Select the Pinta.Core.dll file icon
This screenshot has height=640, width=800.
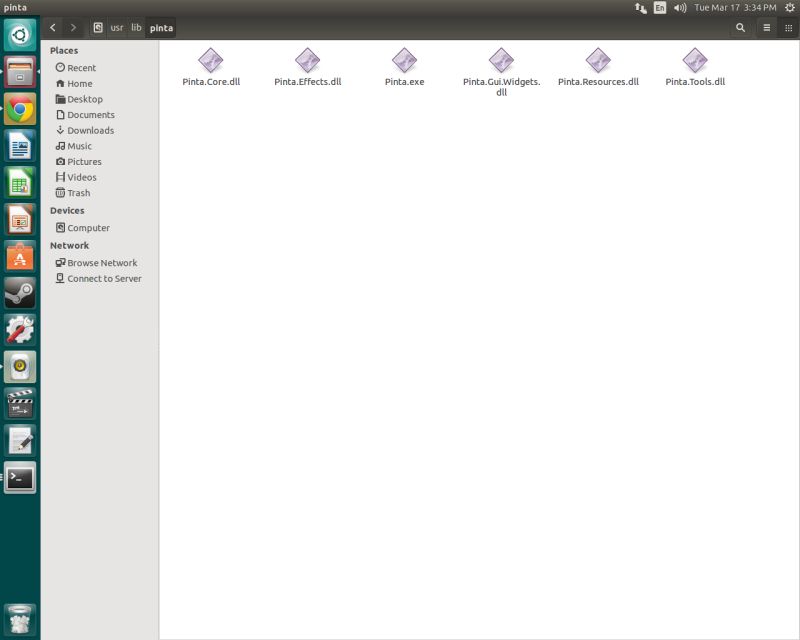click(x=211, y=60)
